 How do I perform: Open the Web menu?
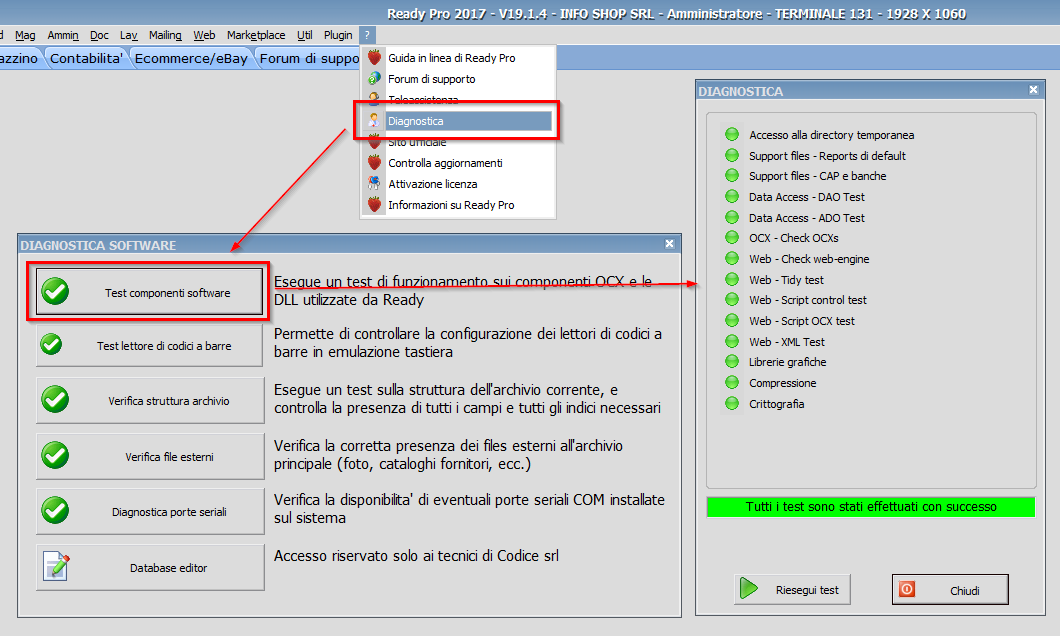[204, 35]
